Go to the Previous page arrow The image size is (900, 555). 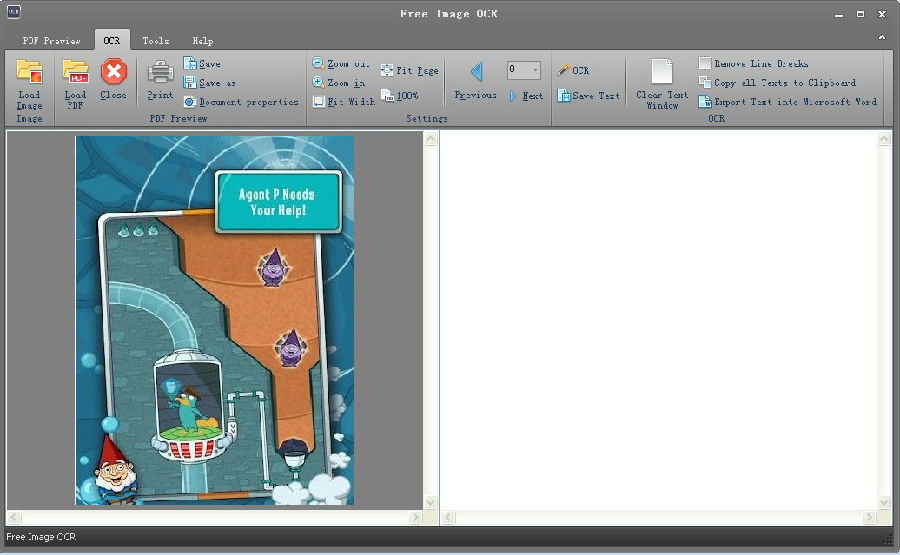pos(476,72)
